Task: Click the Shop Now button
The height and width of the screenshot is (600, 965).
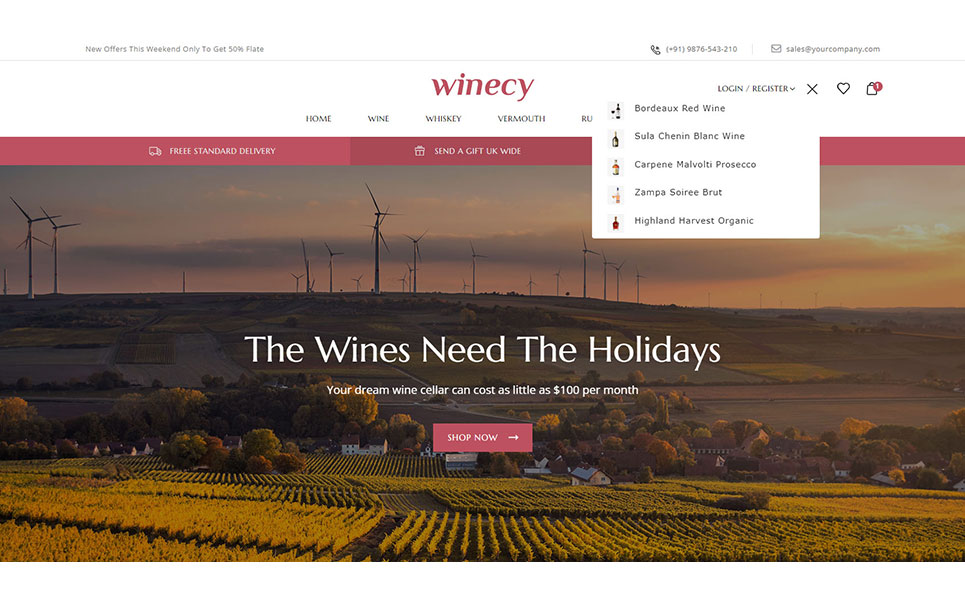Action: click(x=482, y=438)
